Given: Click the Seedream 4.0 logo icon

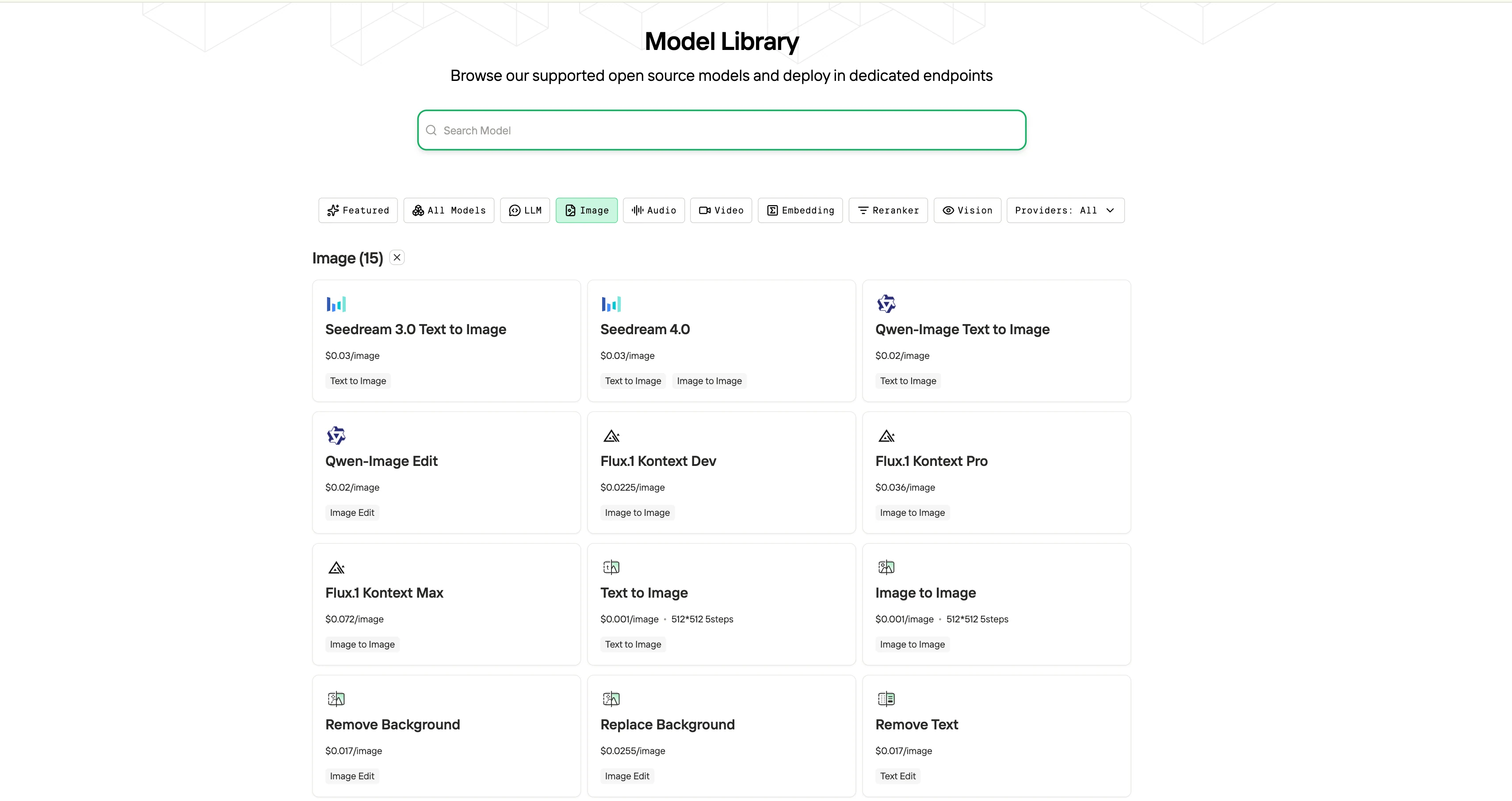Looking at the screenshot, I should (x=611, y=304).
